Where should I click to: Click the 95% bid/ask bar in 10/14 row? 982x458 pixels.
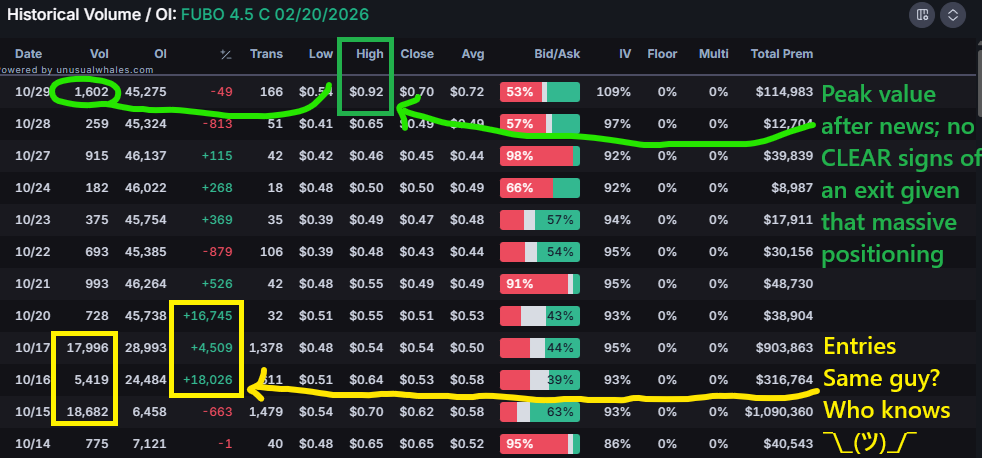point(540,444)
